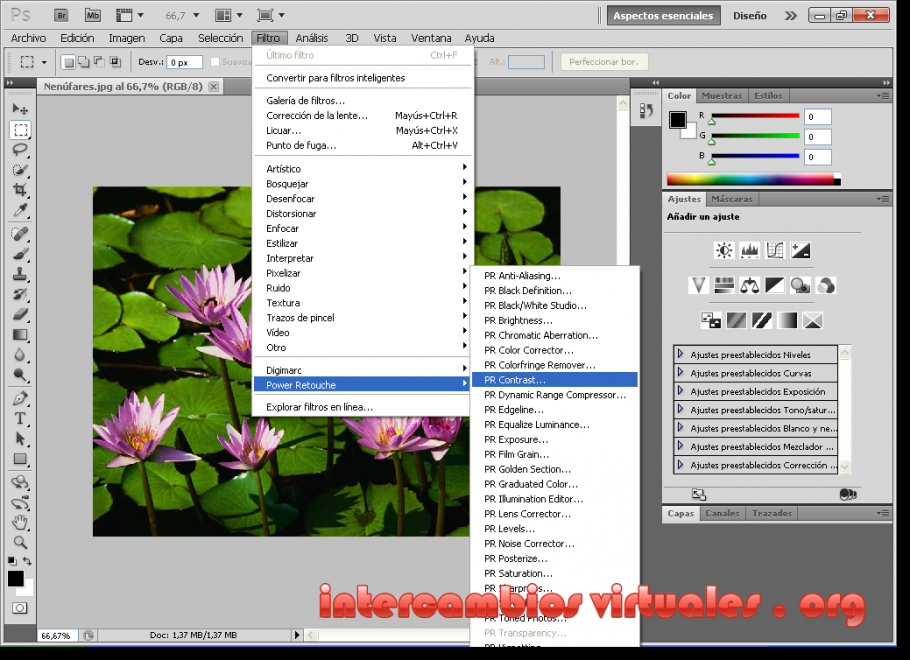Click the Vibrance adjustment icon

[698, 285]
